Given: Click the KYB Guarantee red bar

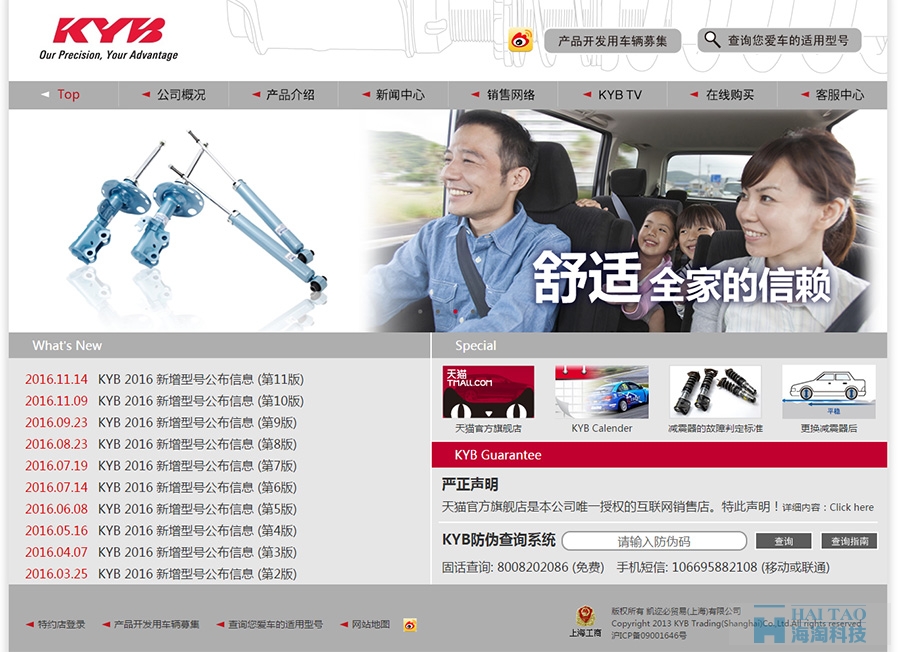Looking at the screenshot, I should [x=659, y=455].
